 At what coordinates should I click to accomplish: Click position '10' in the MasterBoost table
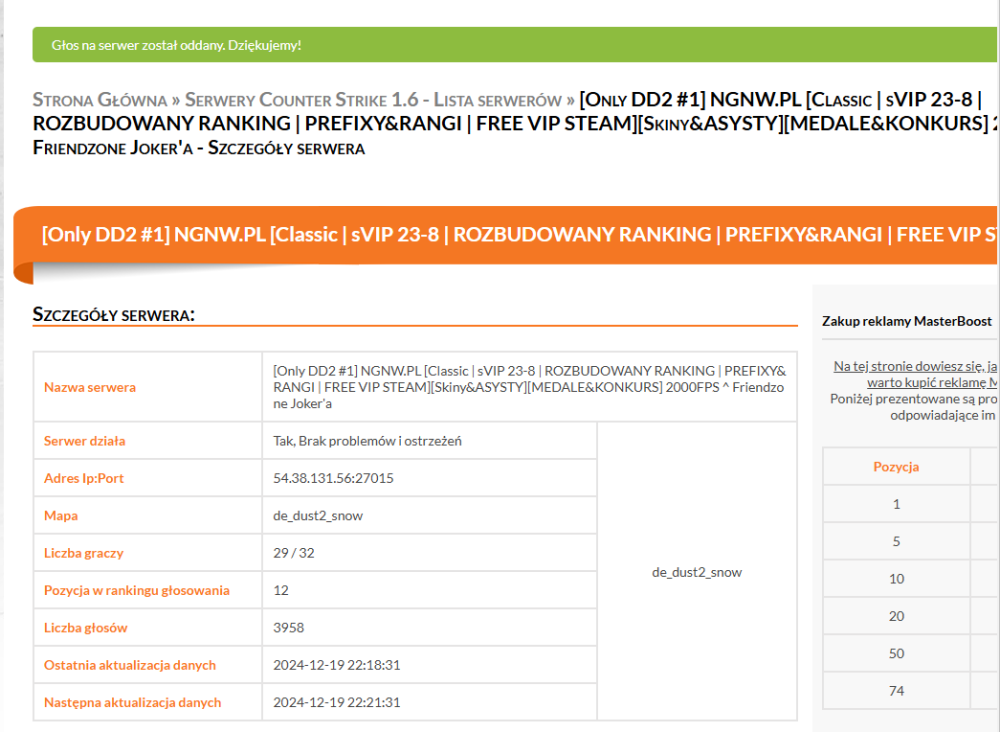coord(896,579)
